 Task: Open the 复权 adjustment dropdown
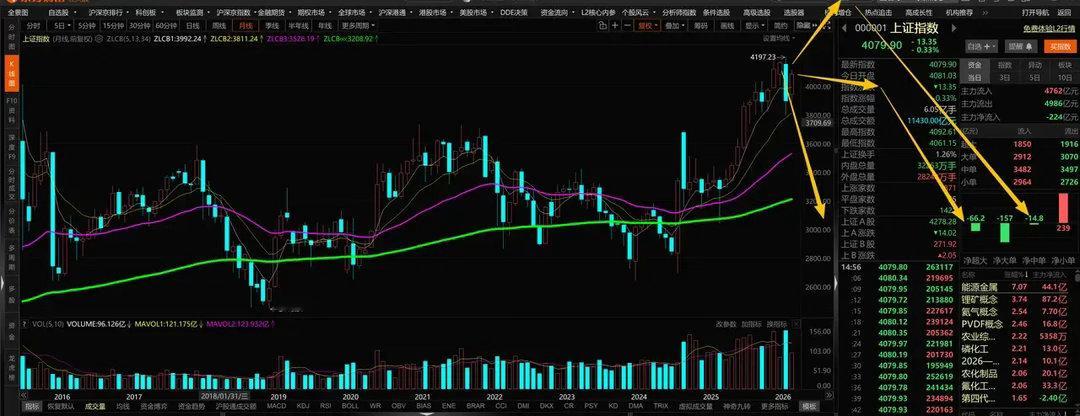(647, 25)
